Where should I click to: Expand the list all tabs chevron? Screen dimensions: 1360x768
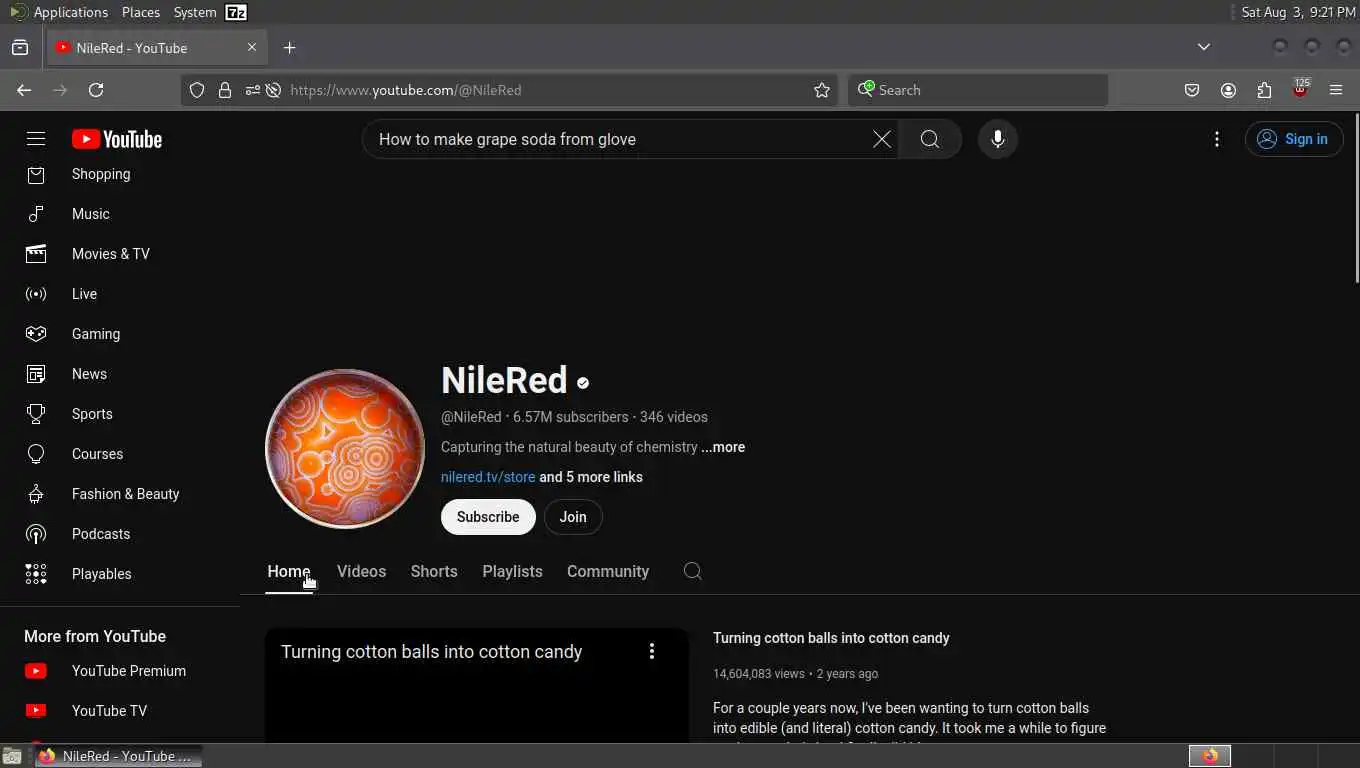(x=1204, y=47)
